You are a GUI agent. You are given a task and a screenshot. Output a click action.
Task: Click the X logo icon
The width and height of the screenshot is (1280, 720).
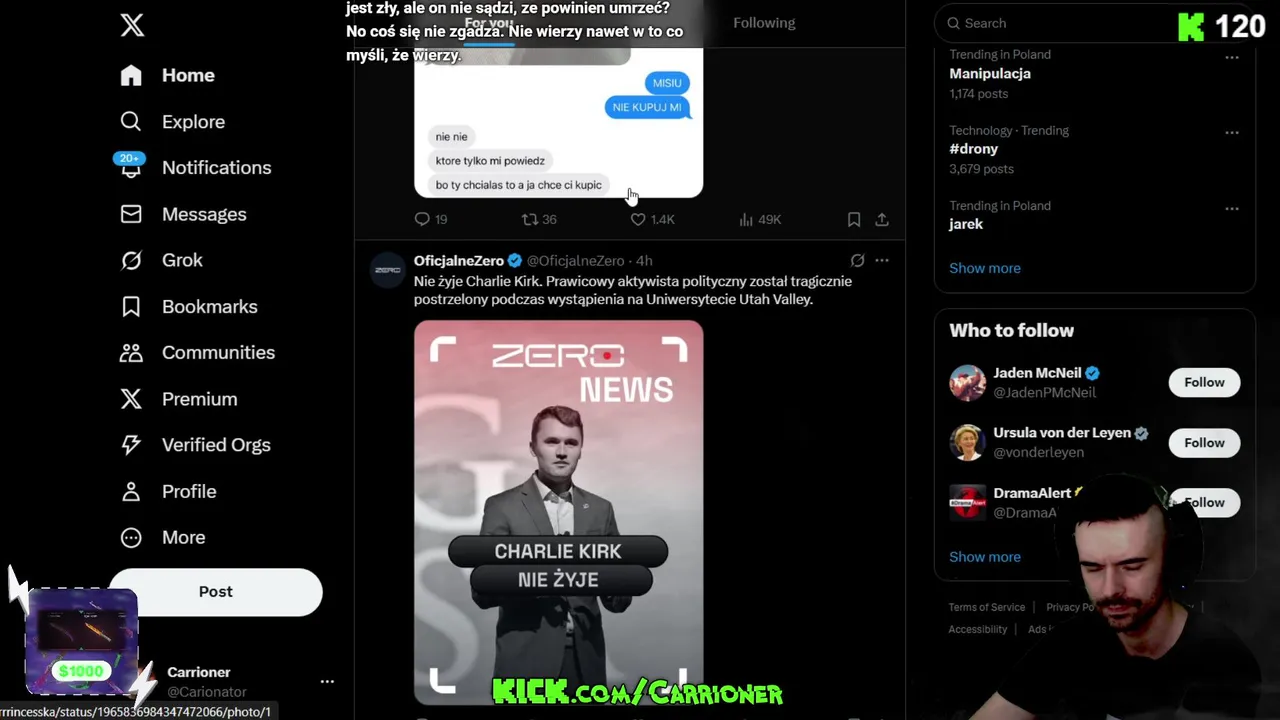(132, 25)
